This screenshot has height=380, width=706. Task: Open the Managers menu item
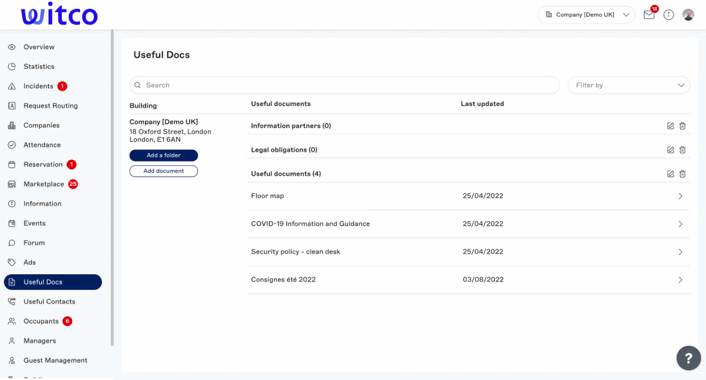(40, 341)
